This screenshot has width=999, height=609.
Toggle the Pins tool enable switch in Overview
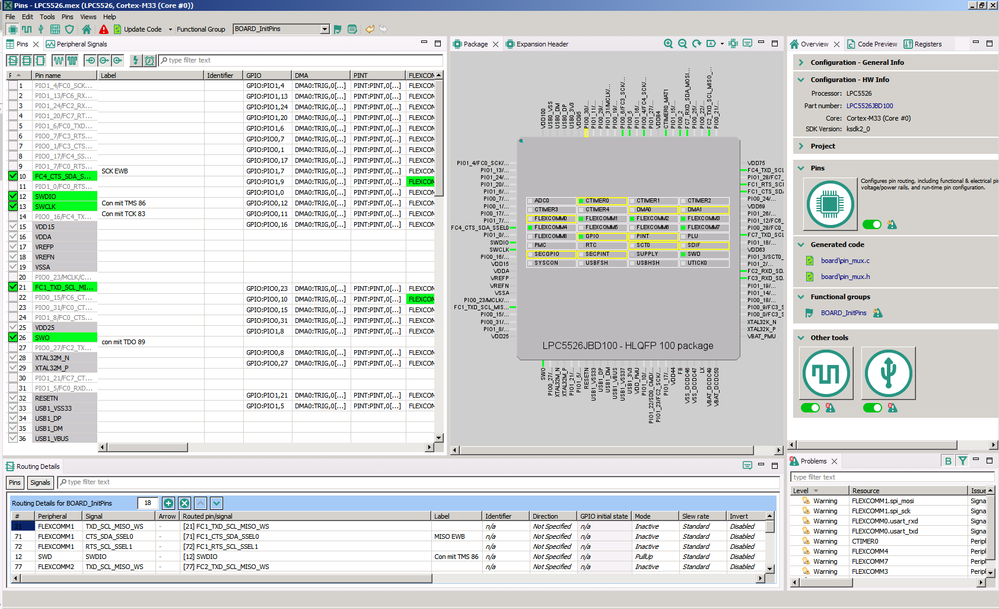coord(872,224)
